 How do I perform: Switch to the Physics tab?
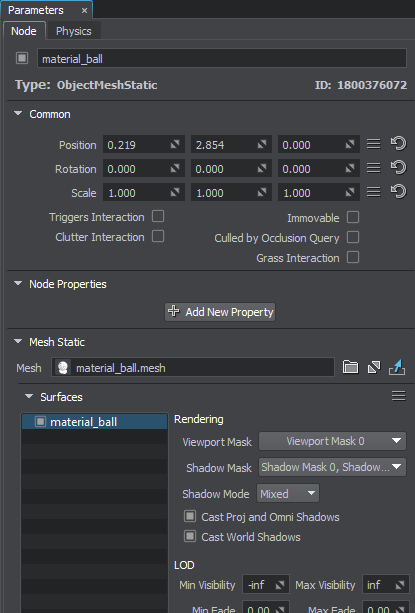click(73, 31)
